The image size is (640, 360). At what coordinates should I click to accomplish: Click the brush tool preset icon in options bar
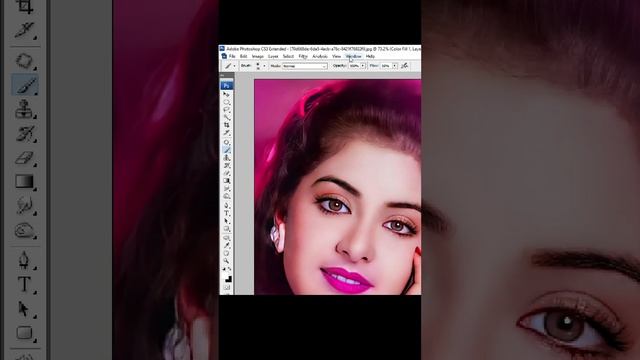point(228,66)
